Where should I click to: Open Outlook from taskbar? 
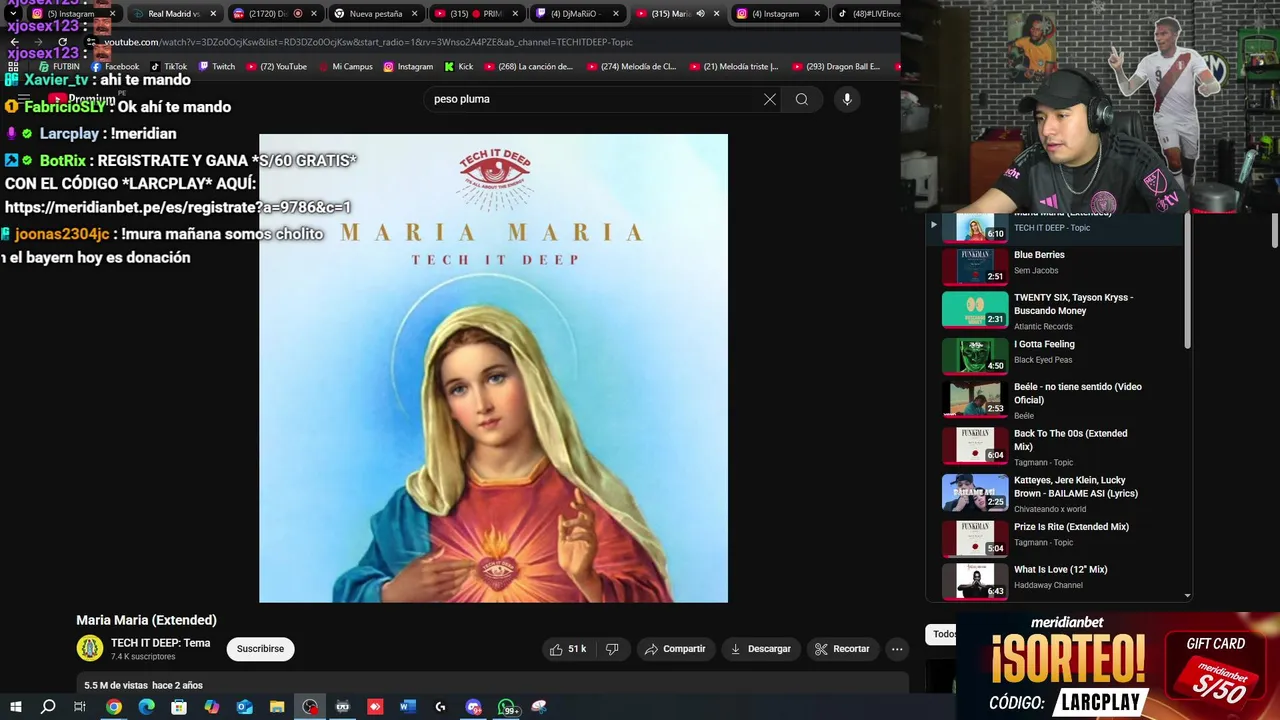point(244,707)
